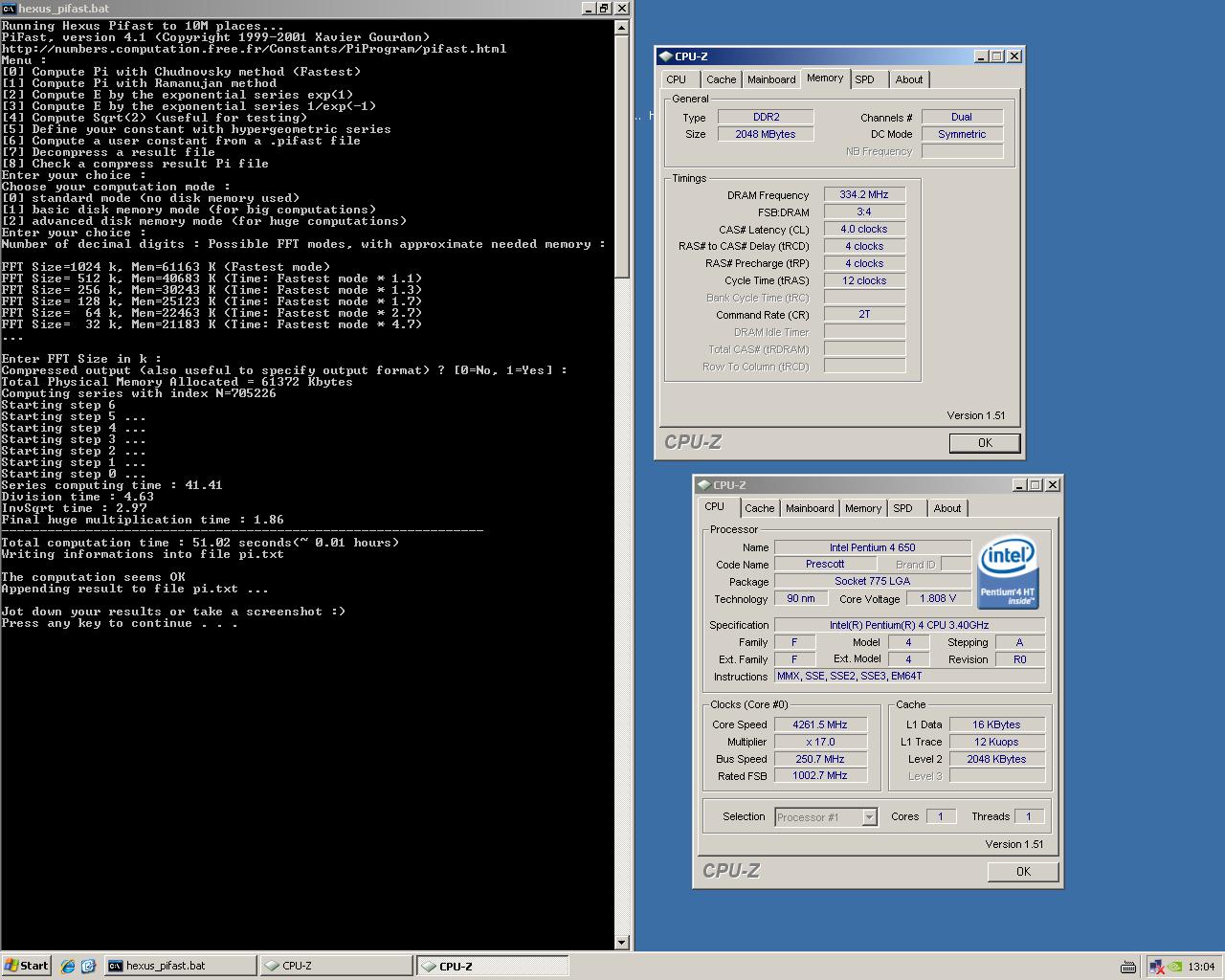Click the console vertical scrollbar thumb

622,156
